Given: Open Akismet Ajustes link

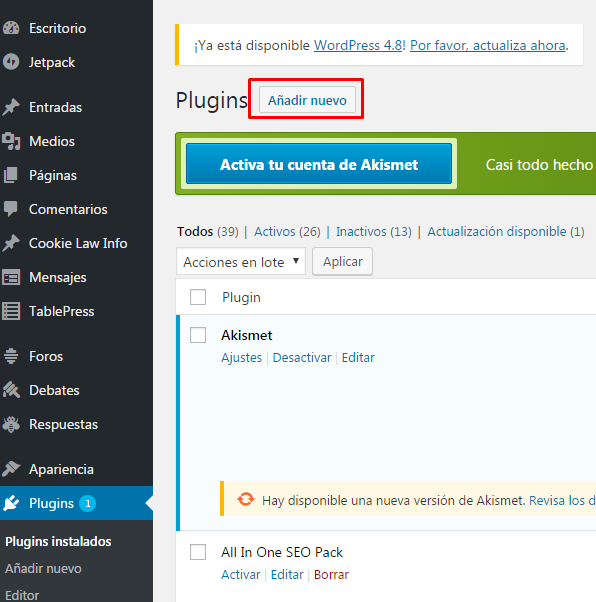Looking at the screenshot, I should 242,357.
